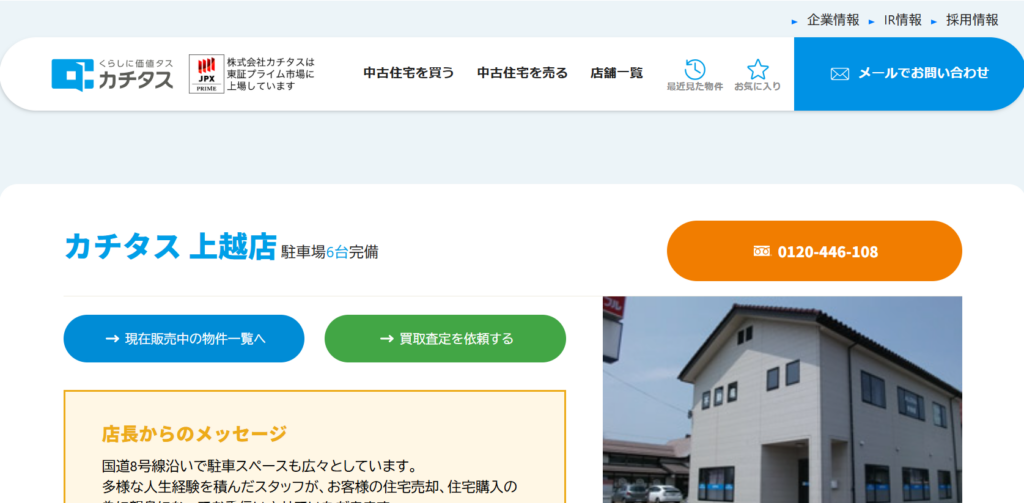Open 店舗一覧 menu

616,73
